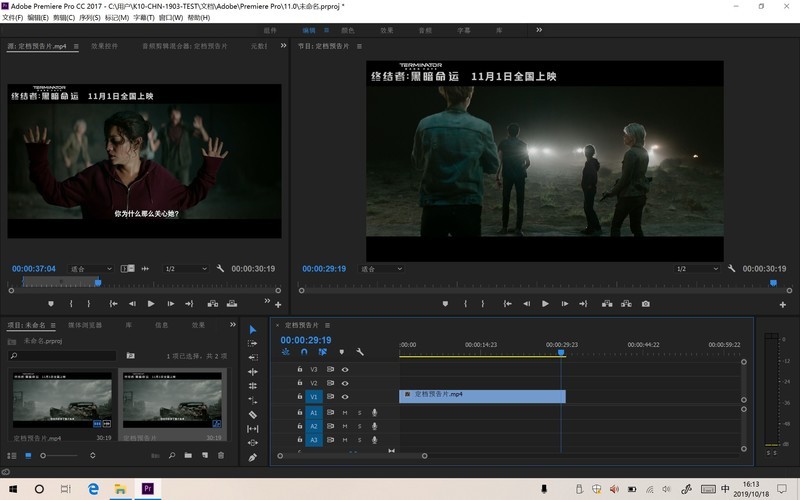
Task: Delete selected item with project panel trash icon
Action: pos(221,456)
